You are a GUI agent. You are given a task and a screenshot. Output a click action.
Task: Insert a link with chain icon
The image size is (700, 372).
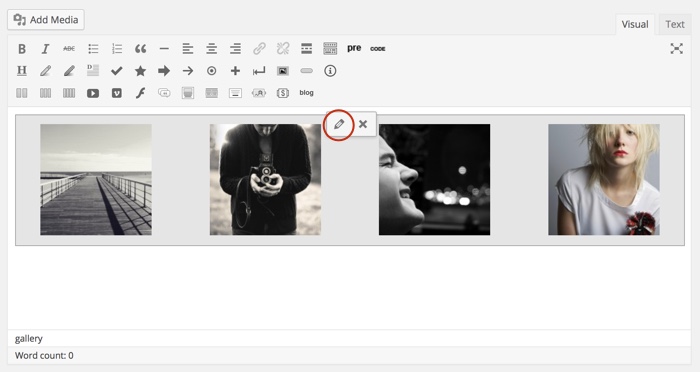coord(259,48)
